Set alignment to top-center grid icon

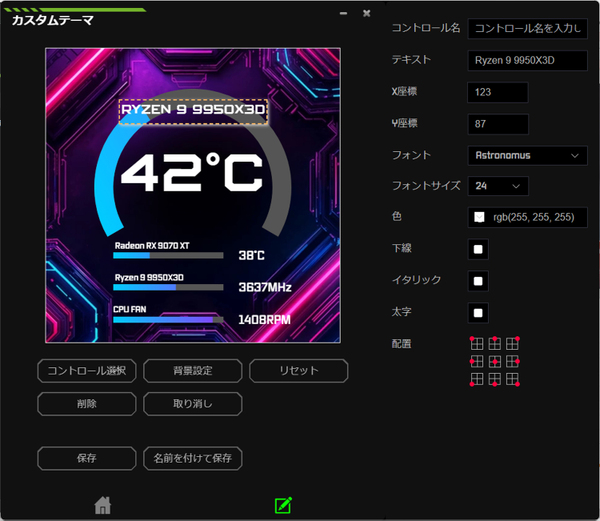coord(494,343)
